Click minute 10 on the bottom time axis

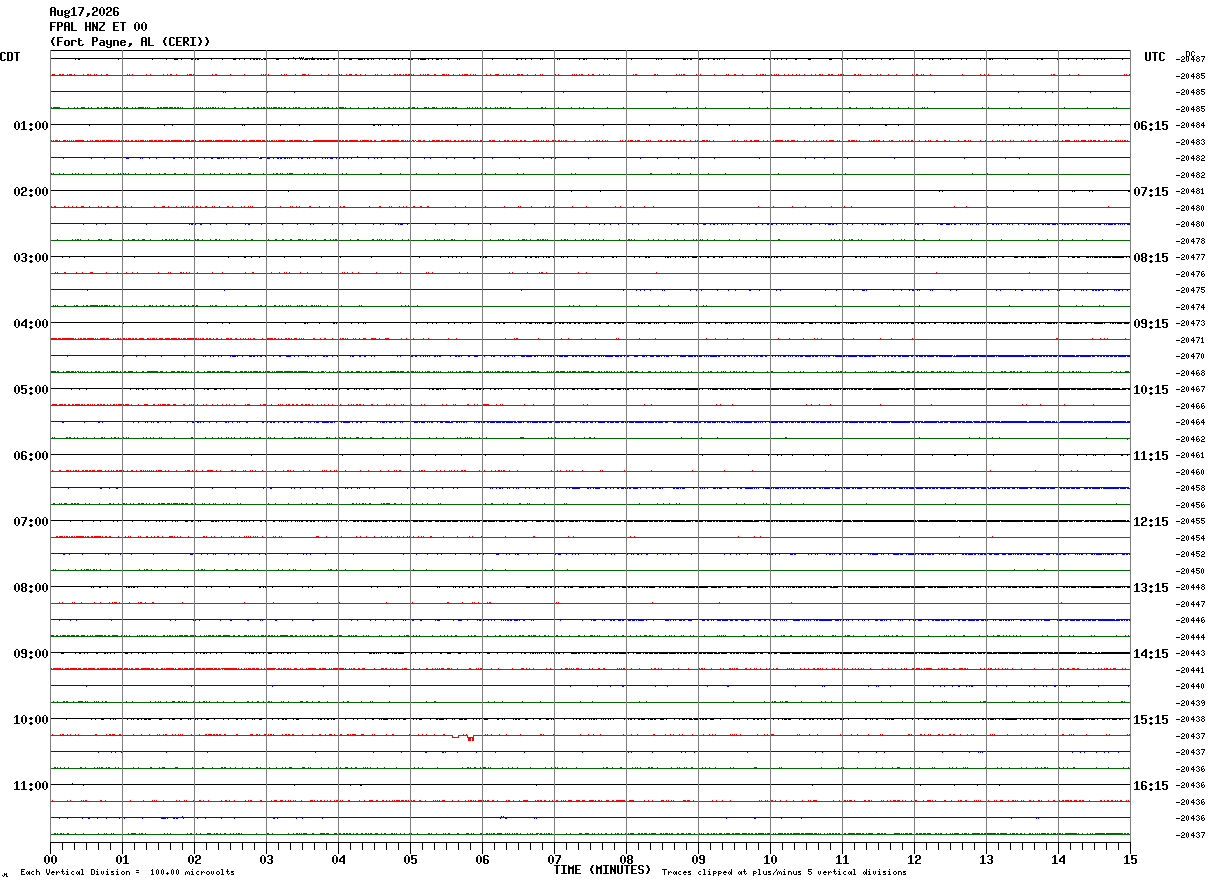click(770, 859)
